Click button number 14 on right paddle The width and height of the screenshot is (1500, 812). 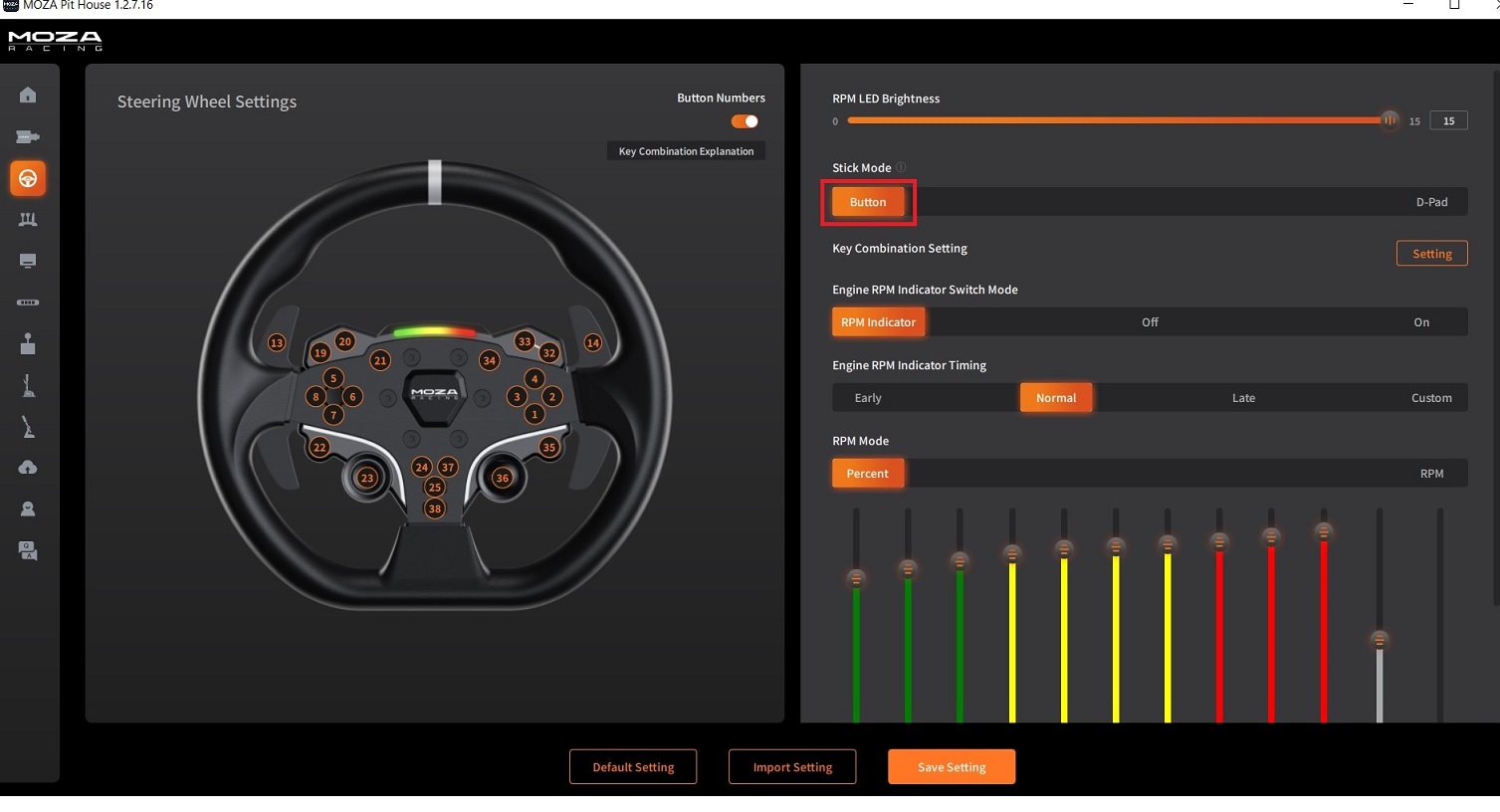(x=593, y=342)
